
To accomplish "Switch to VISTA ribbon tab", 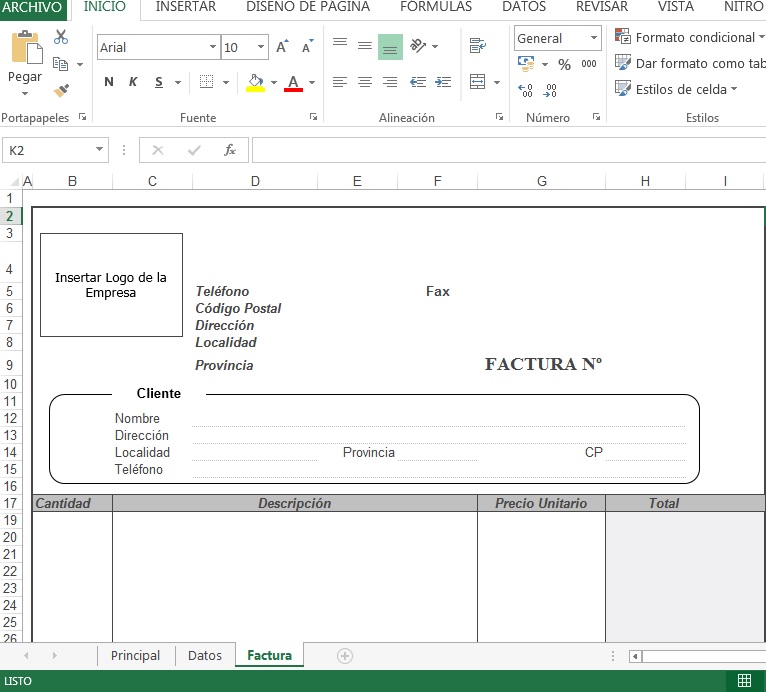I will [676, 7].
